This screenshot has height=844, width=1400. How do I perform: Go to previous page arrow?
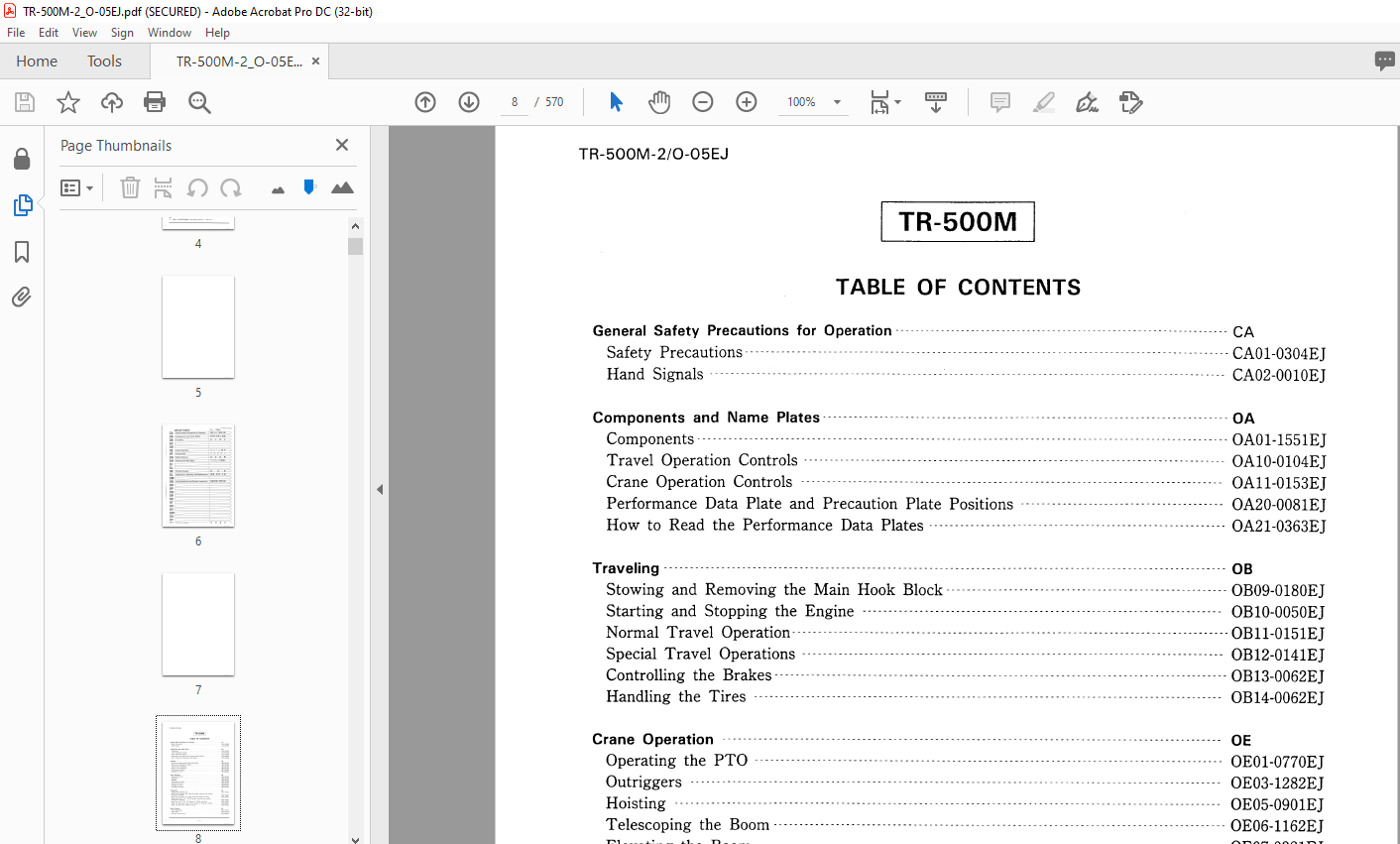(x=425, y=102)
